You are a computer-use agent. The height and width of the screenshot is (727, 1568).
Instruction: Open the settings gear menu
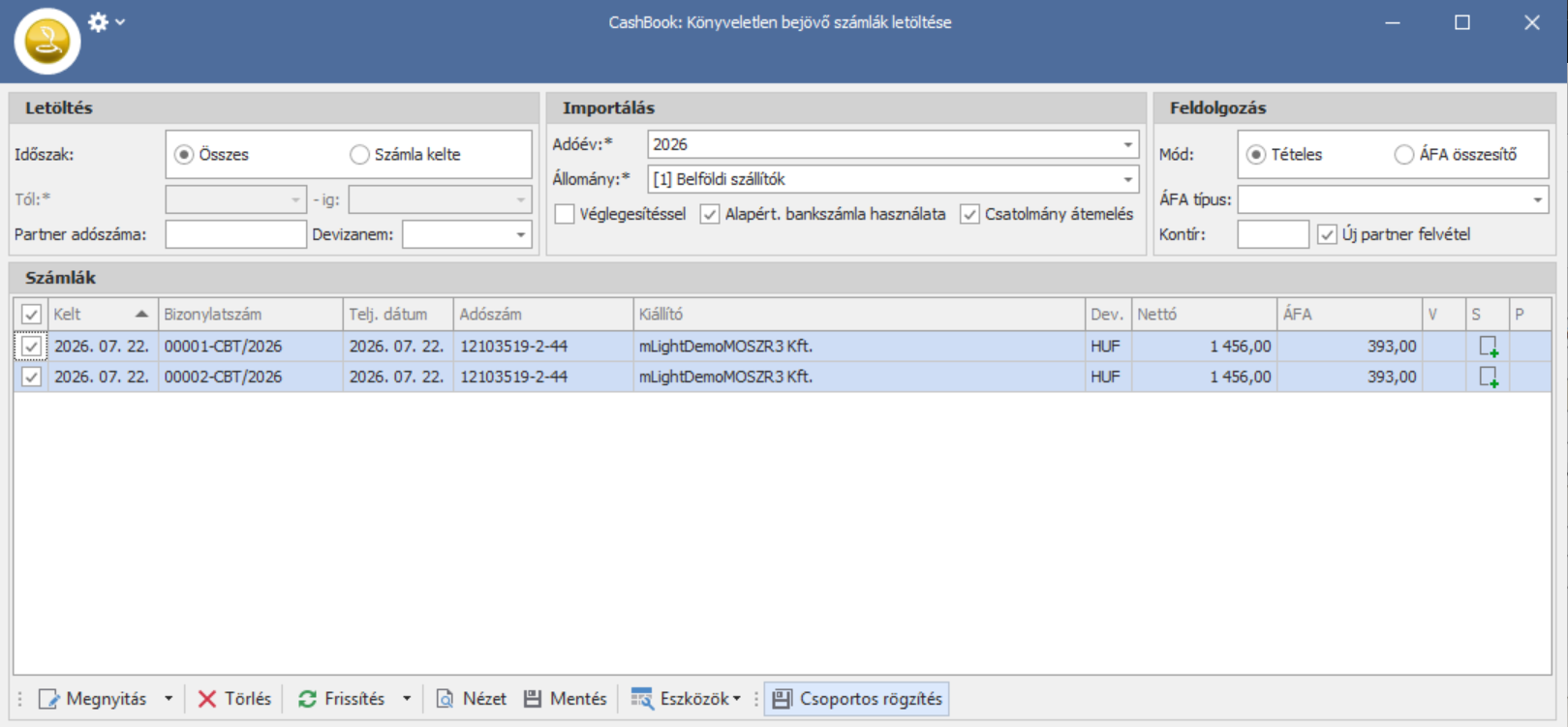point(106,21)
